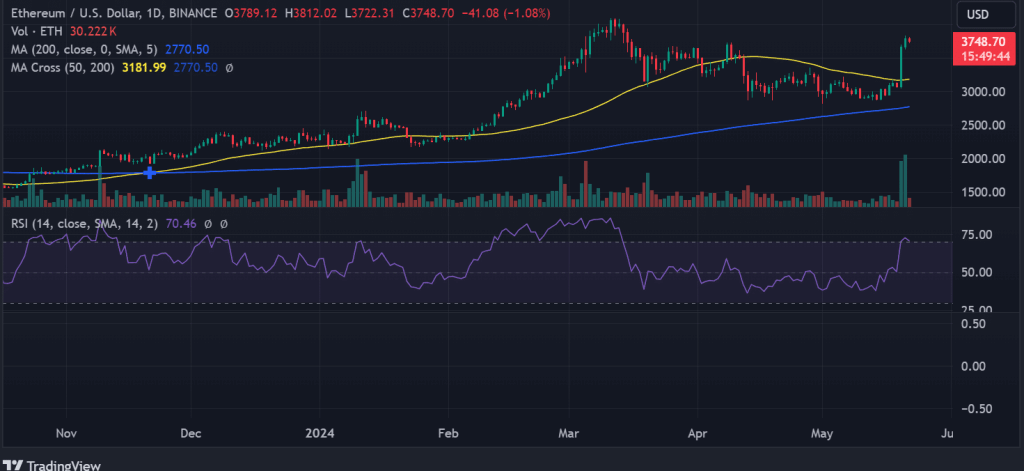
Task: Click the Nov label on time axis
Action: [x=67, y=433]
